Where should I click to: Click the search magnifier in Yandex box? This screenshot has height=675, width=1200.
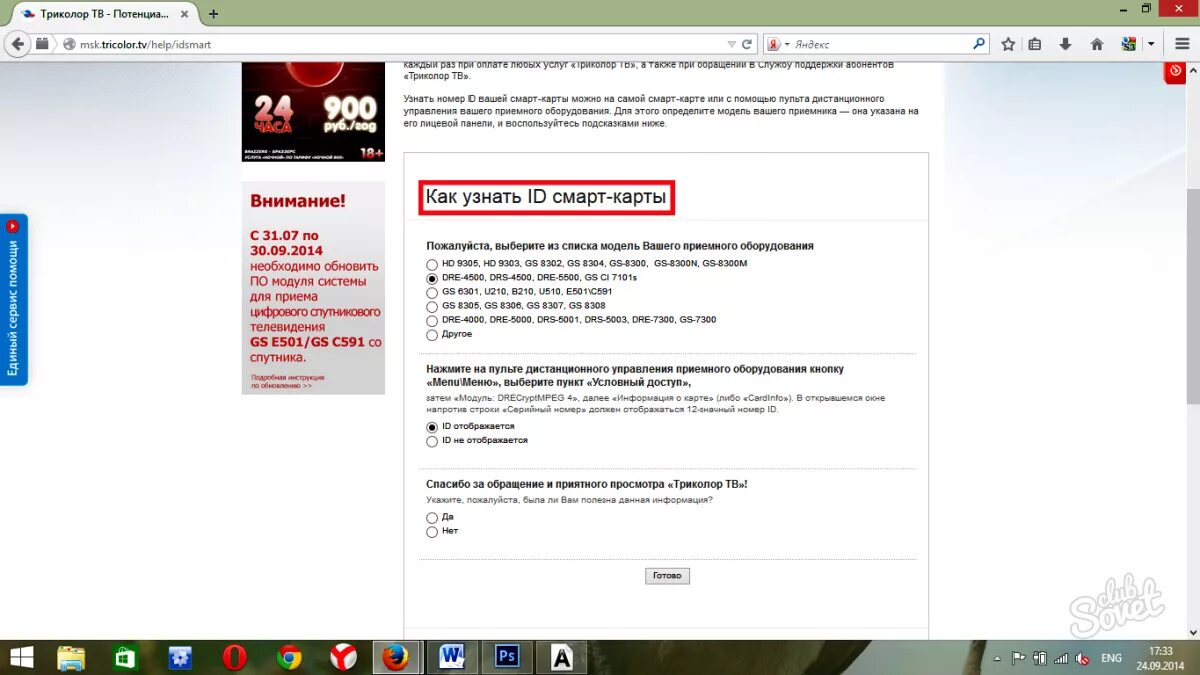(x=979, y=44)
